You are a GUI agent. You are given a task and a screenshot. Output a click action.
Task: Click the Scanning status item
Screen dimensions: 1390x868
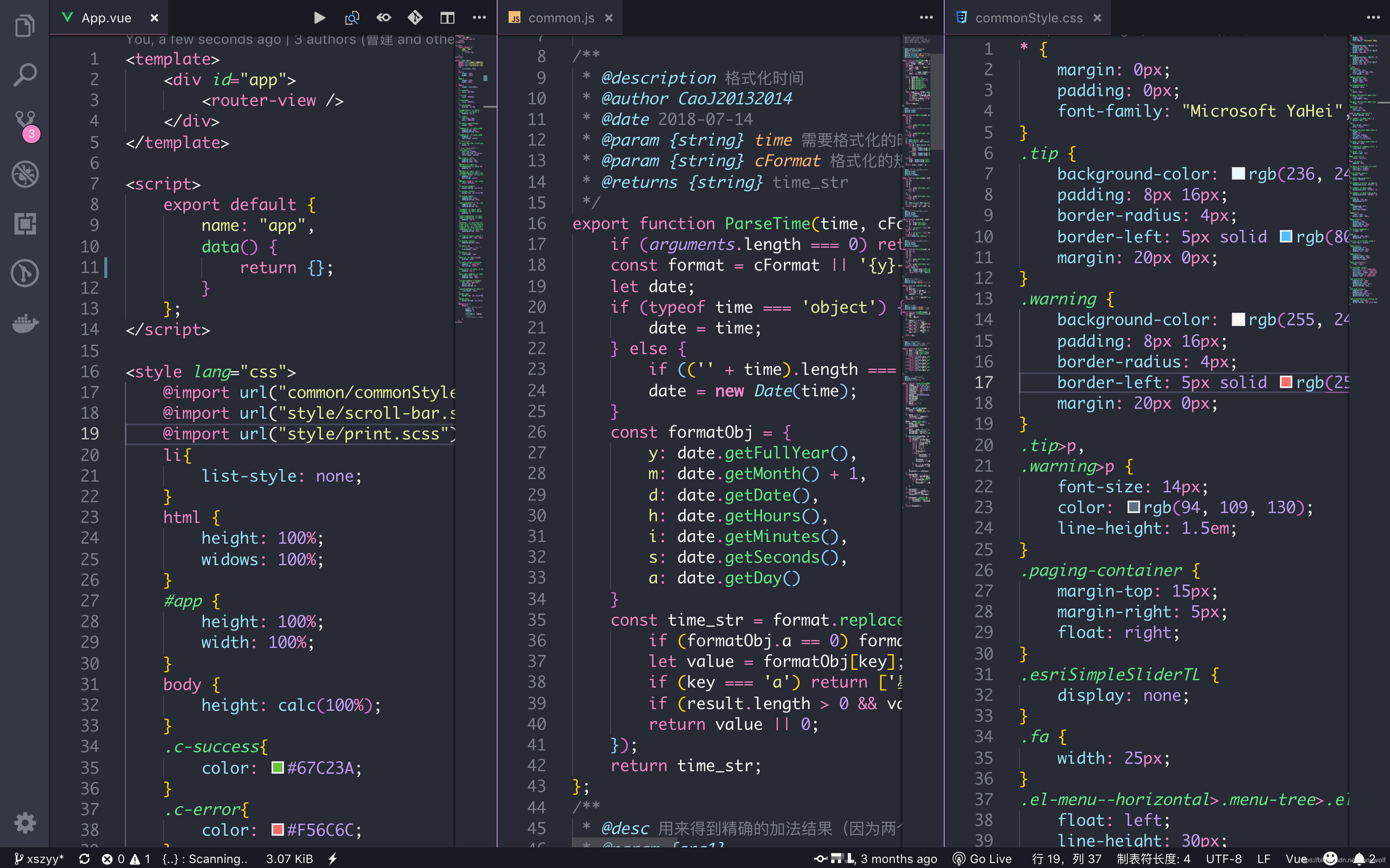coord(205,859)
